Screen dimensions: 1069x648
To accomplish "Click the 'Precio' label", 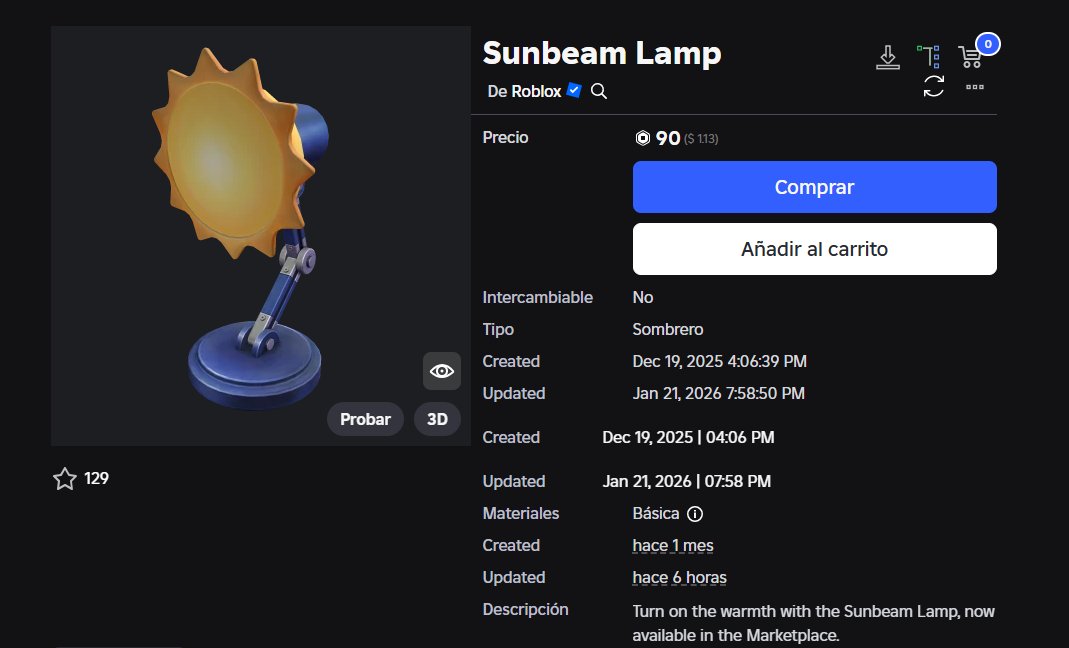I will 505,138.
